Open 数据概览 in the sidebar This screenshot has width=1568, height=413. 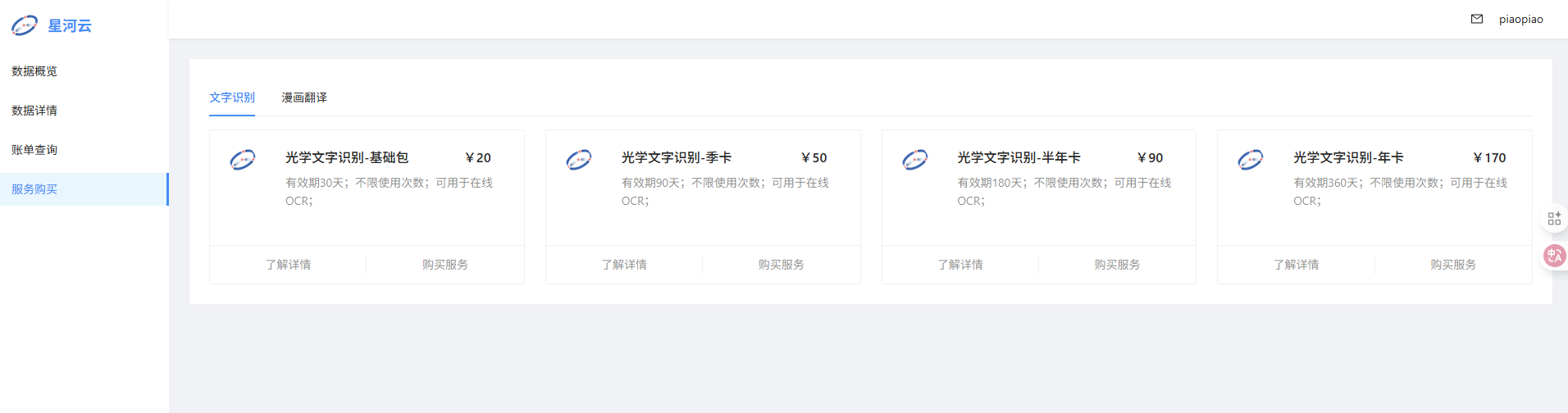pyautogui.click(x=34, y=71)
